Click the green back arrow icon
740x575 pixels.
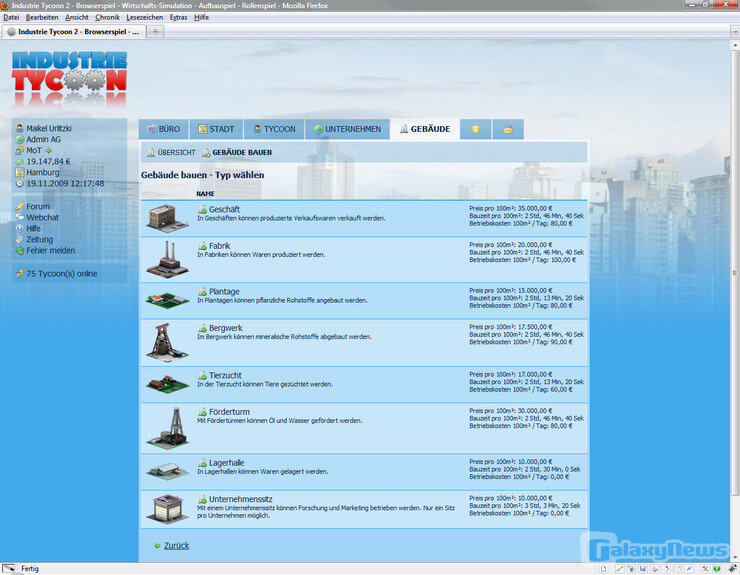coord(157,546)
